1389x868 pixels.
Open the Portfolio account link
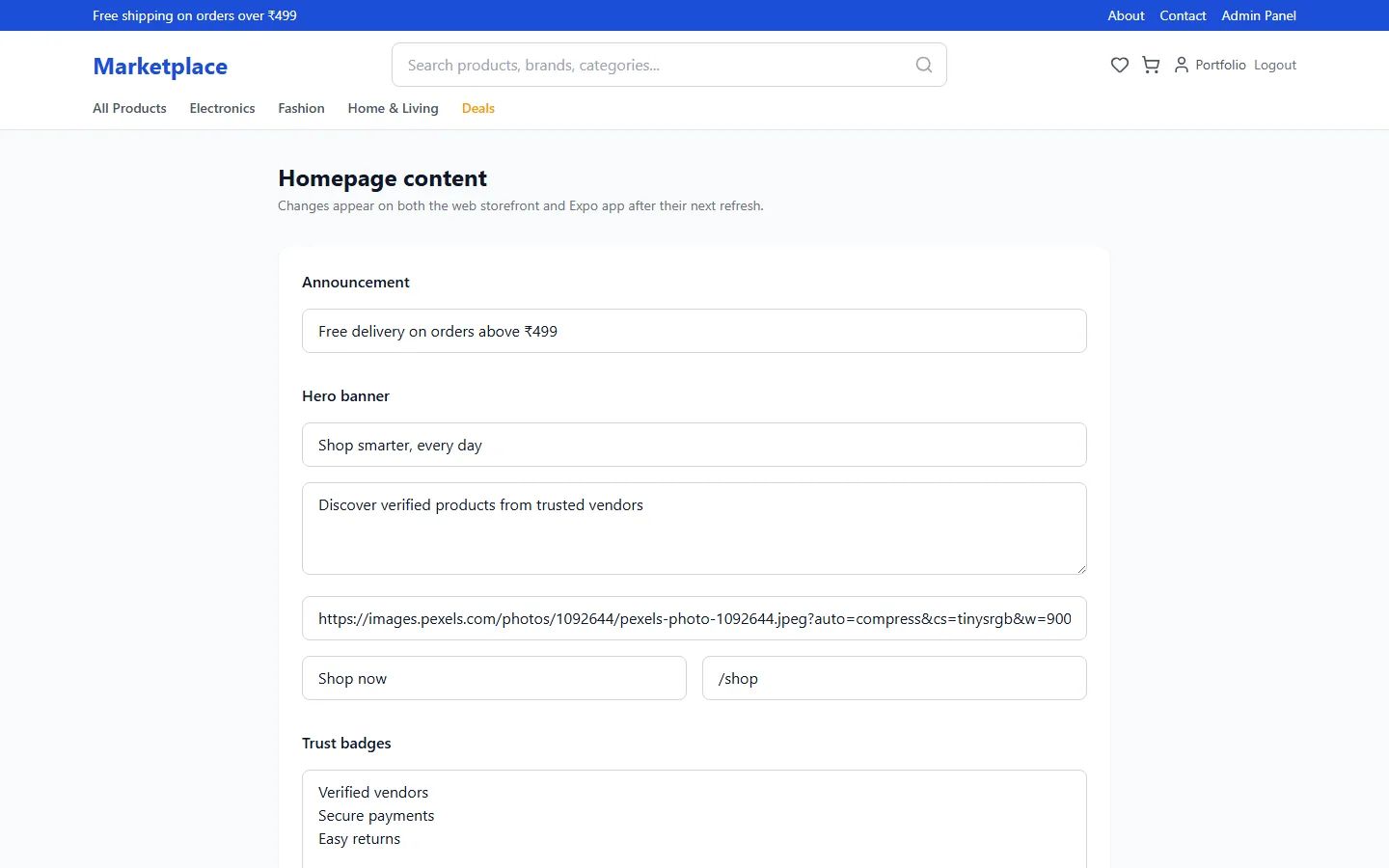point(1220,65)
